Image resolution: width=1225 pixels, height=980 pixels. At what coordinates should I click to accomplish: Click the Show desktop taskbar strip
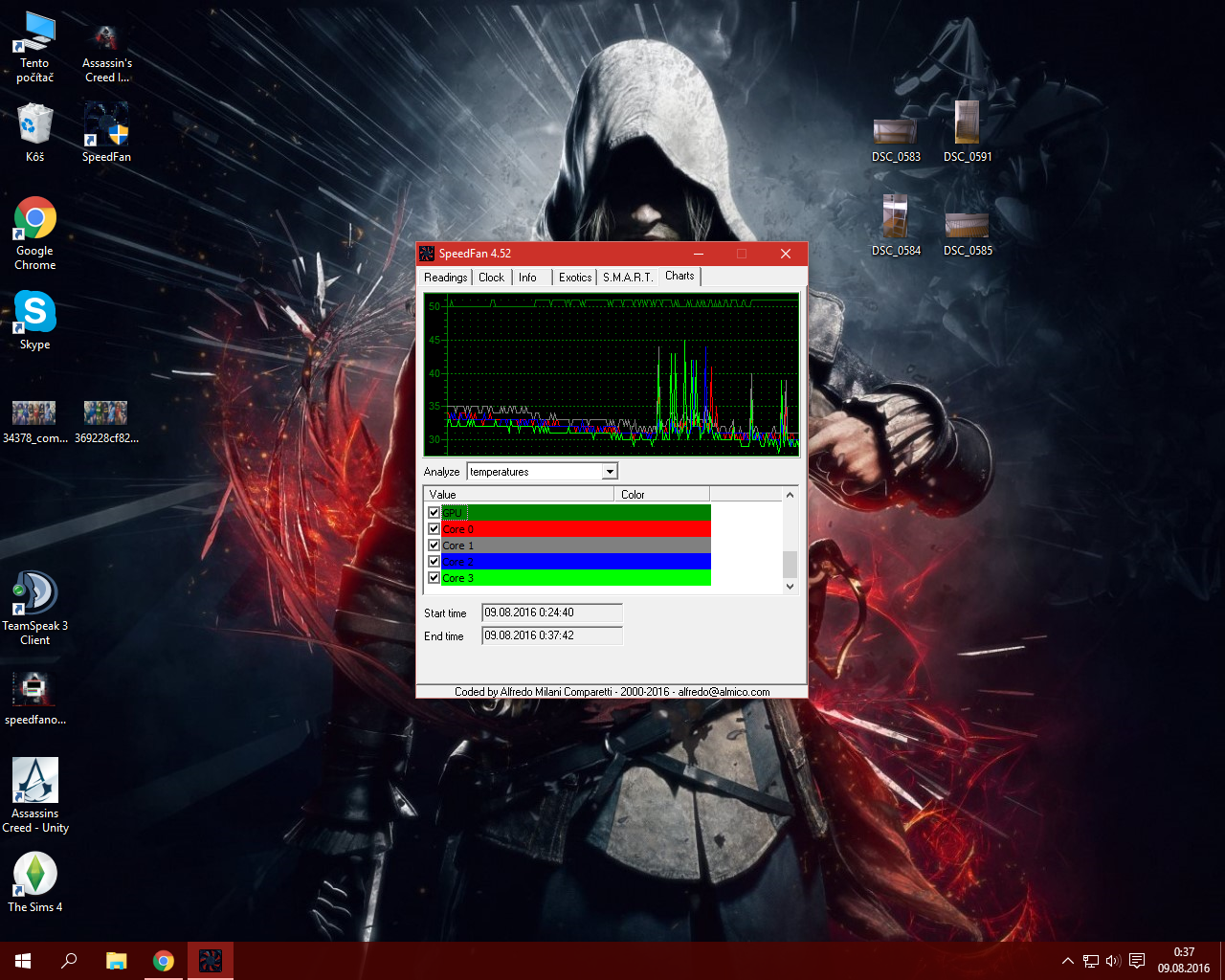pos(1222,961)
